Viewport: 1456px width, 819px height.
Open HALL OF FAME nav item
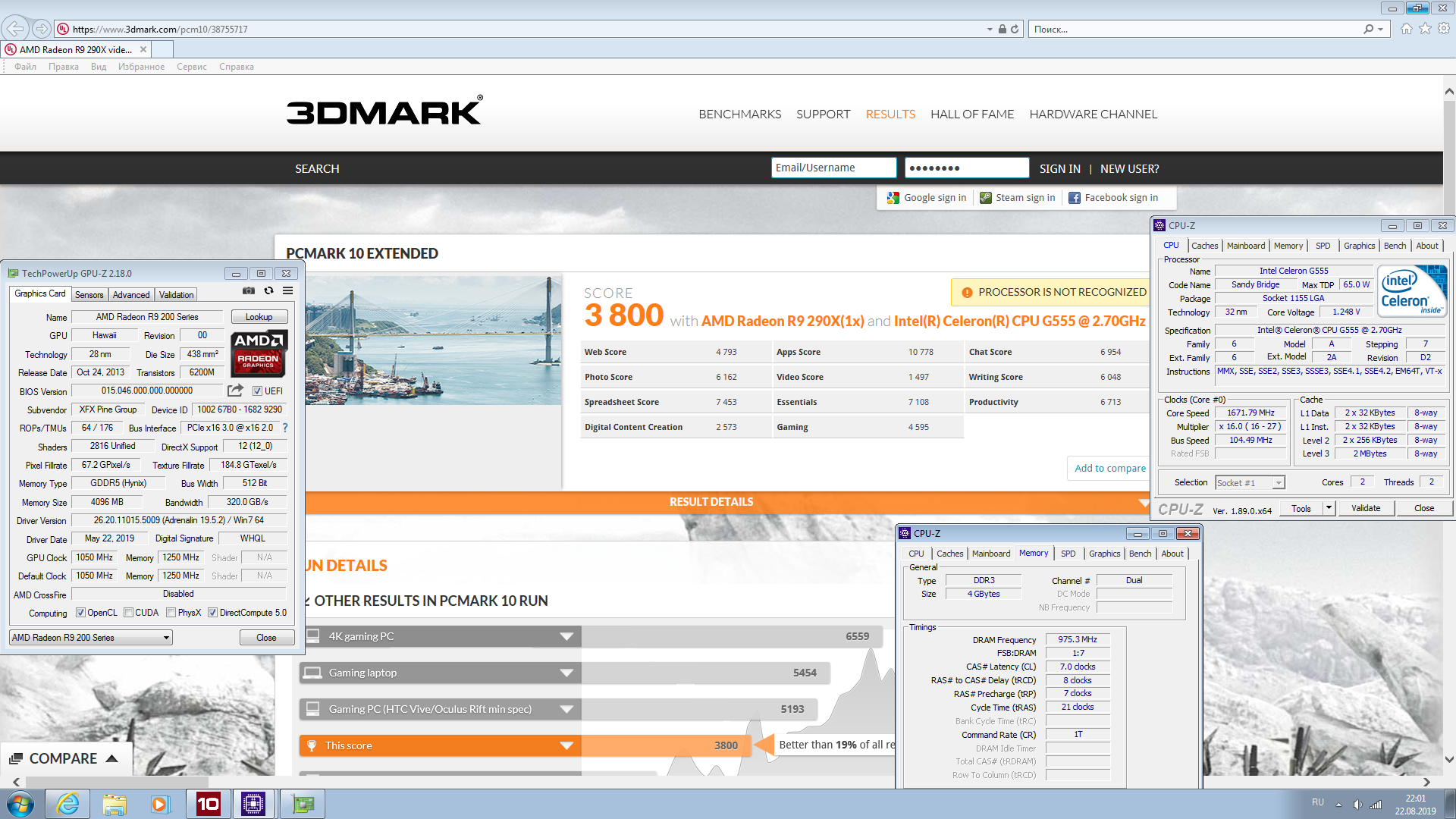972,115
